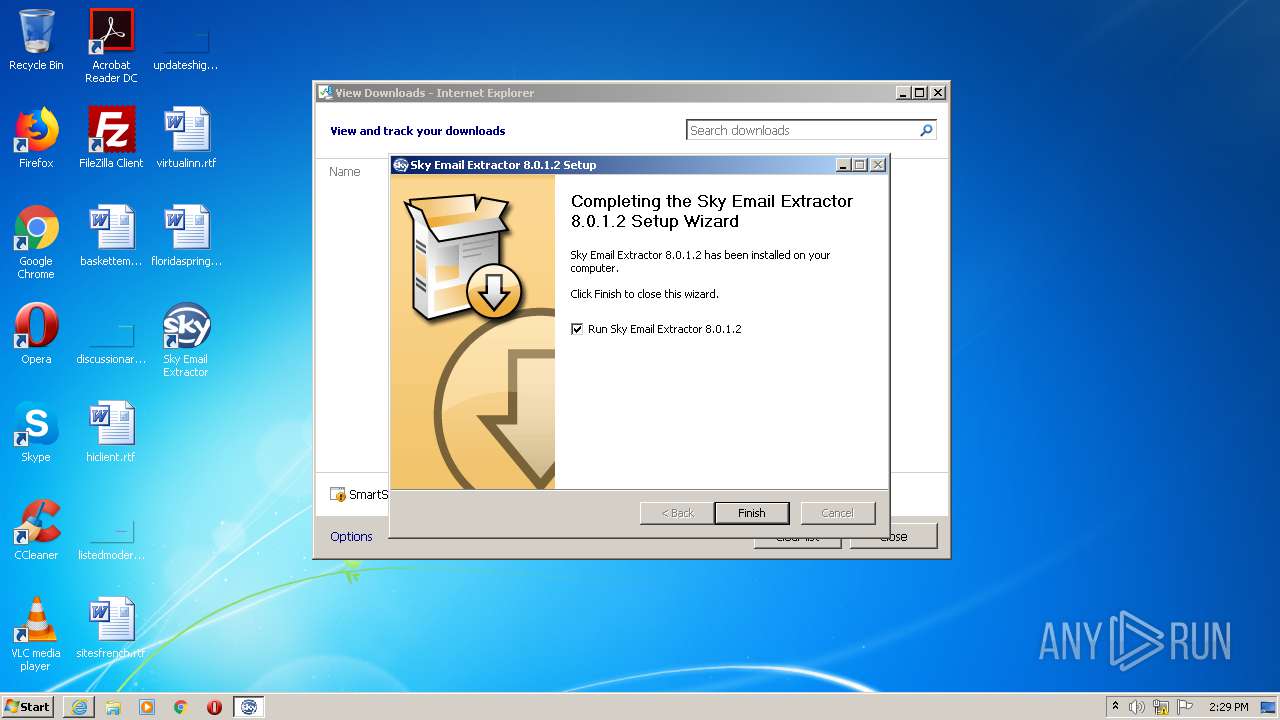Click Chrome icon in taskbar
Screen dimensions: 1280x720
coord(181,707)
